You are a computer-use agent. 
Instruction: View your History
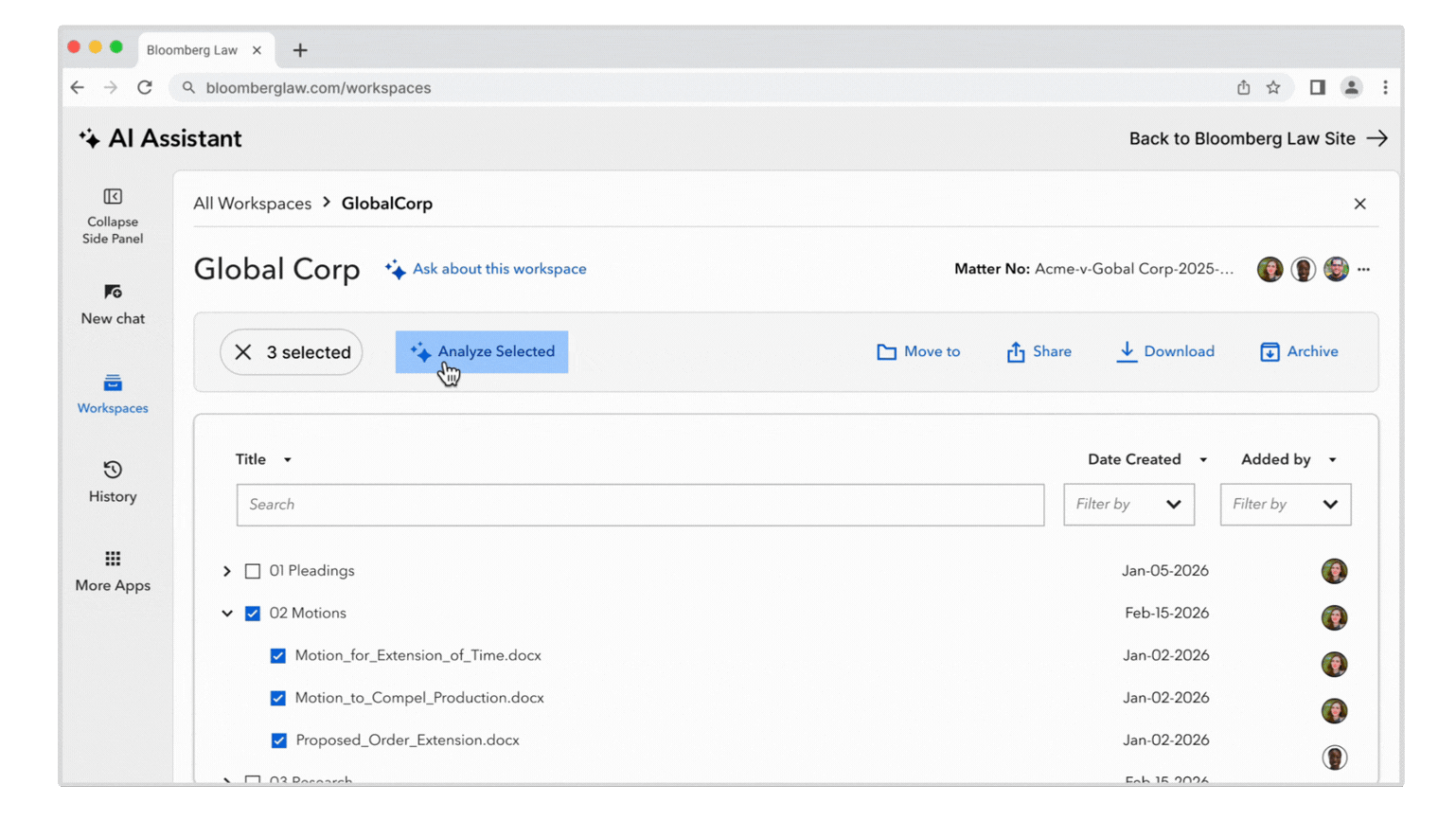point(112,481)
